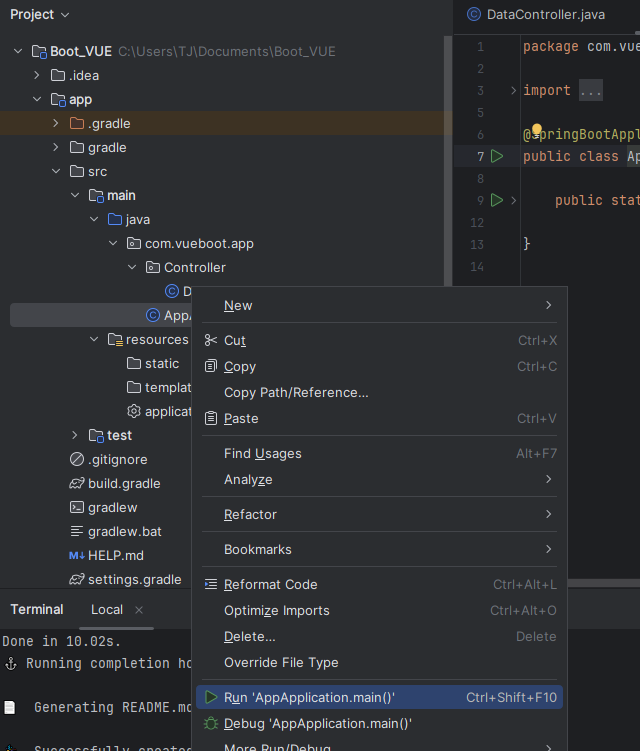Collapse the java folder
Viewport: 640px width, 751px height.
(94, 219)
